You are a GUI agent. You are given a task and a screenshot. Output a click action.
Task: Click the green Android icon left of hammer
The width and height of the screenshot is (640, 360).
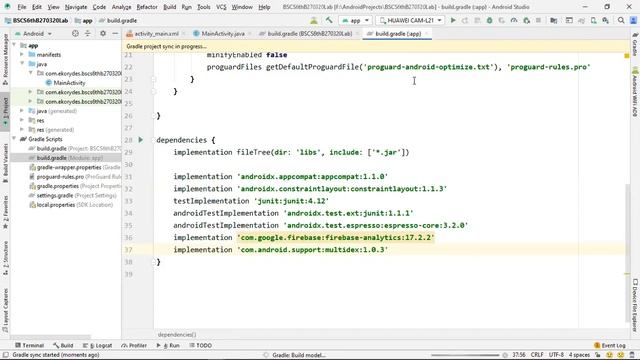point(314,20)
